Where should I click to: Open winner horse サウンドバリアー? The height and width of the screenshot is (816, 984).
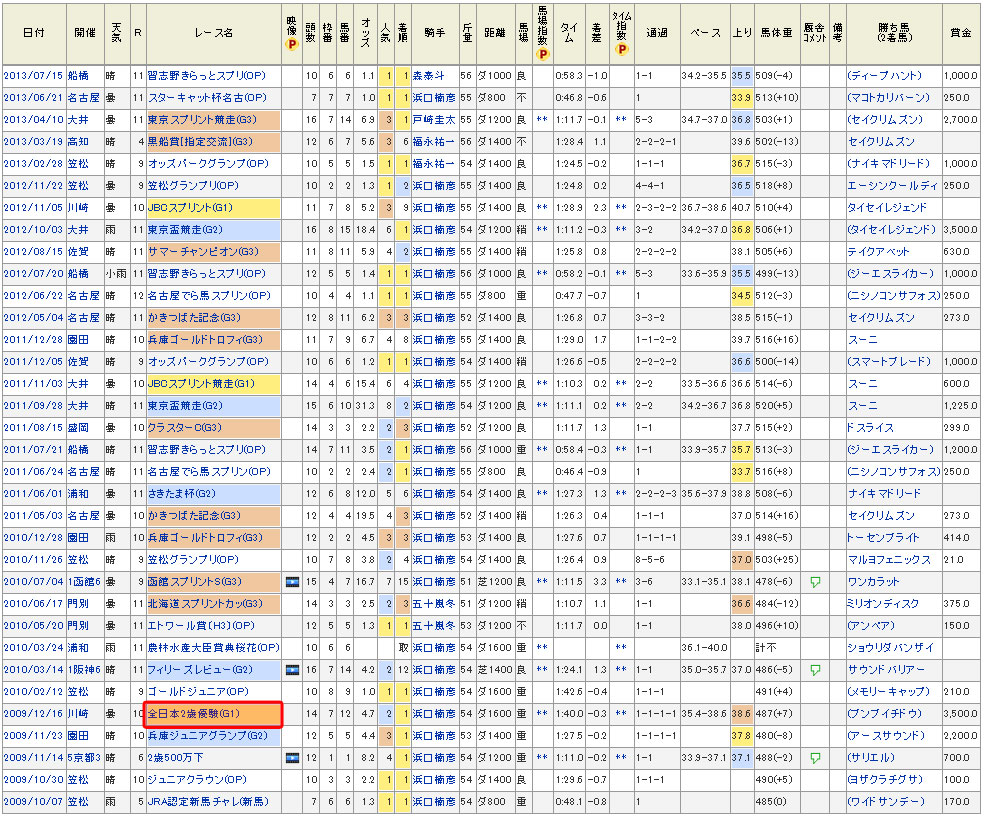[x=885, y=670]
